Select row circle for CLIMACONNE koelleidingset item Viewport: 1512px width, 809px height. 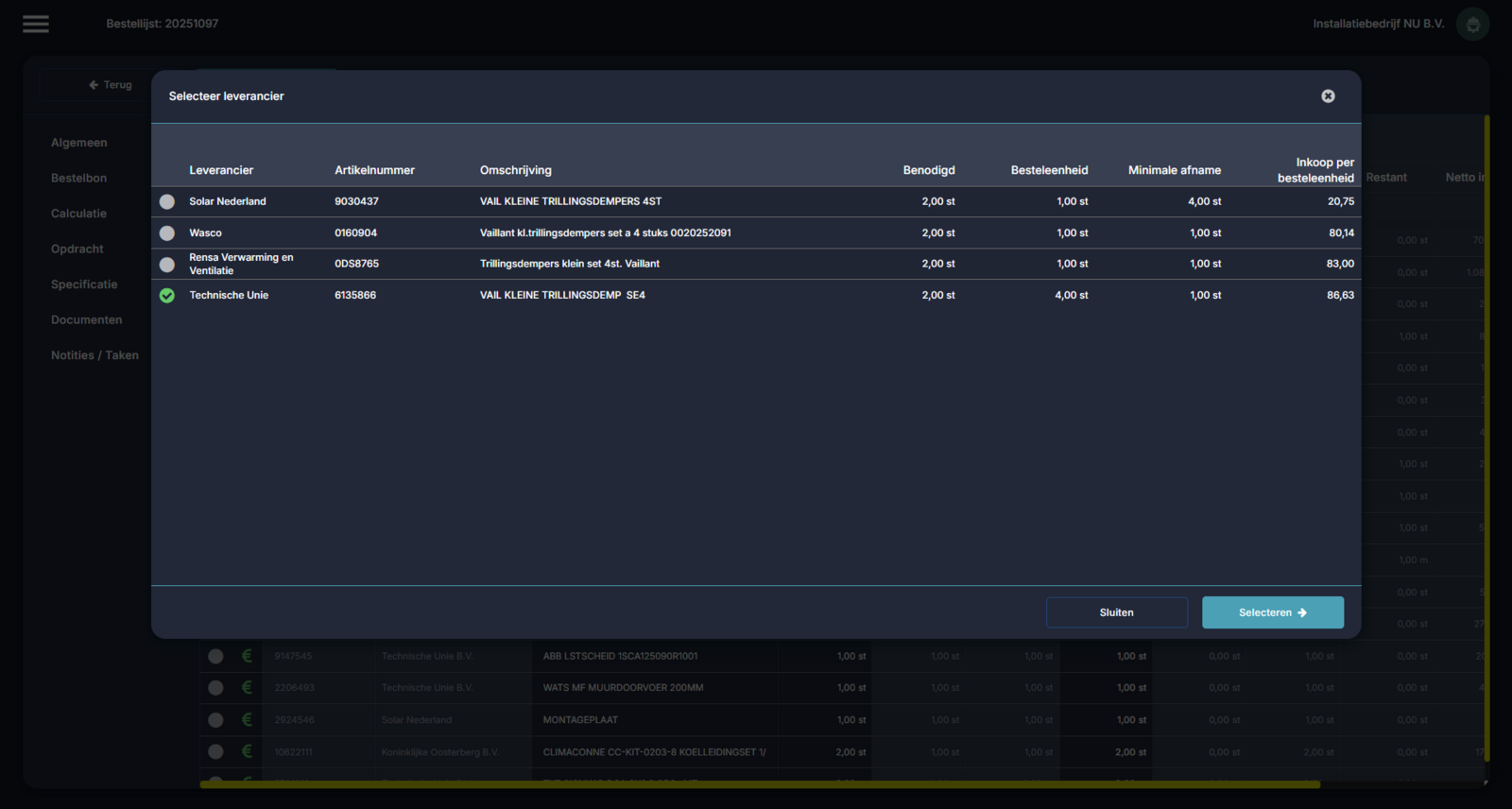pos(215,752)
